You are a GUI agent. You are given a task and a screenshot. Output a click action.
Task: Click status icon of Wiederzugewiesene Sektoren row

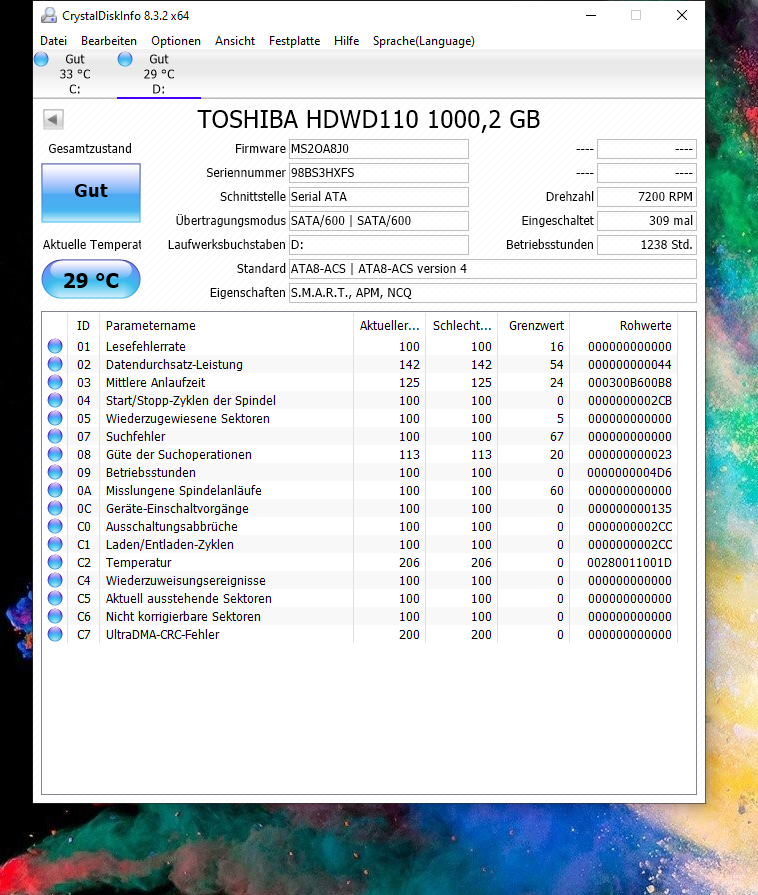(55, 418)
